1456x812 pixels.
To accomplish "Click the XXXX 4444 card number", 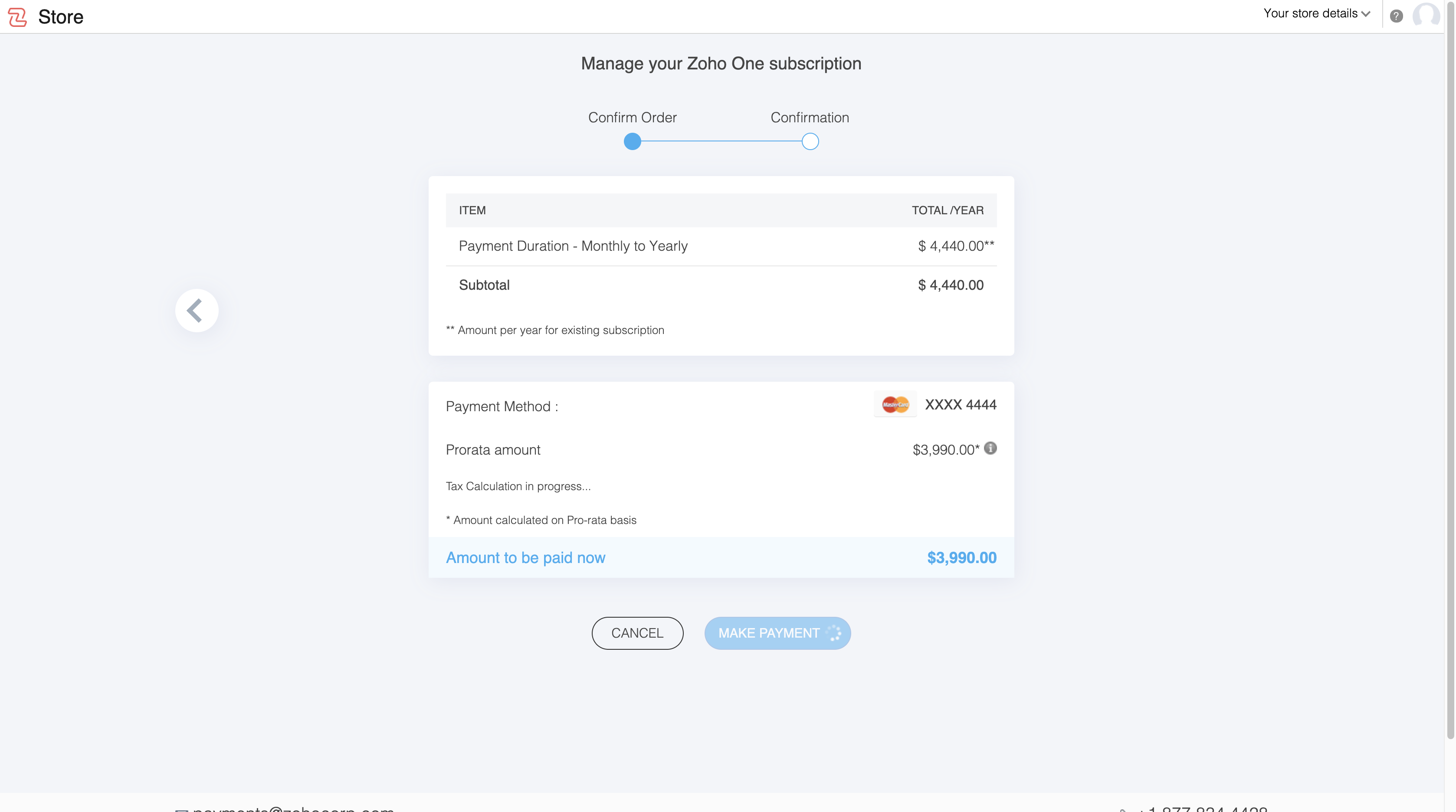I will (x=960, y=405).
